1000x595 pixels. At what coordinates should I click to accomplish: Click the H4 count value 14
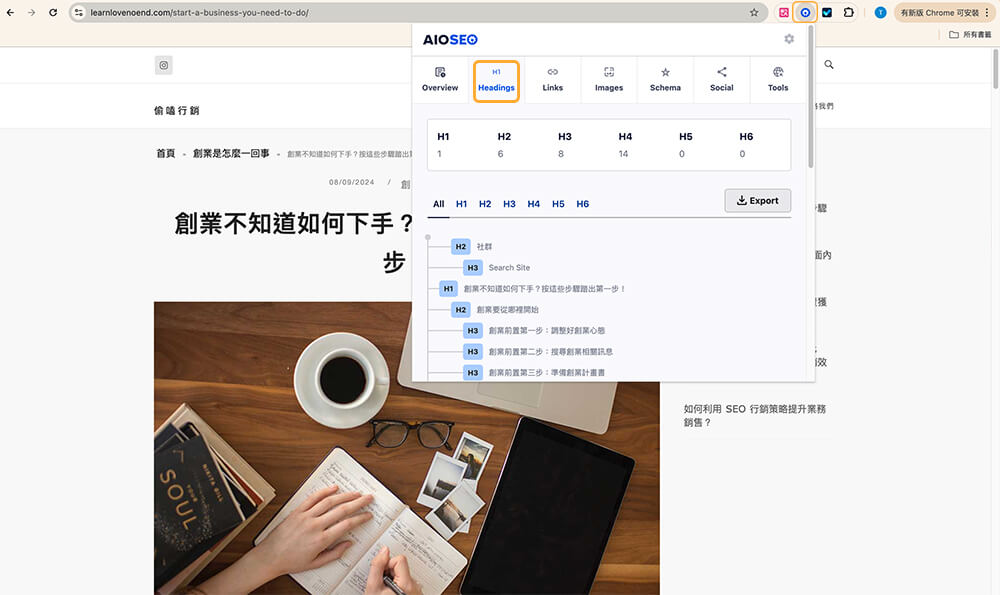[623, 154]
